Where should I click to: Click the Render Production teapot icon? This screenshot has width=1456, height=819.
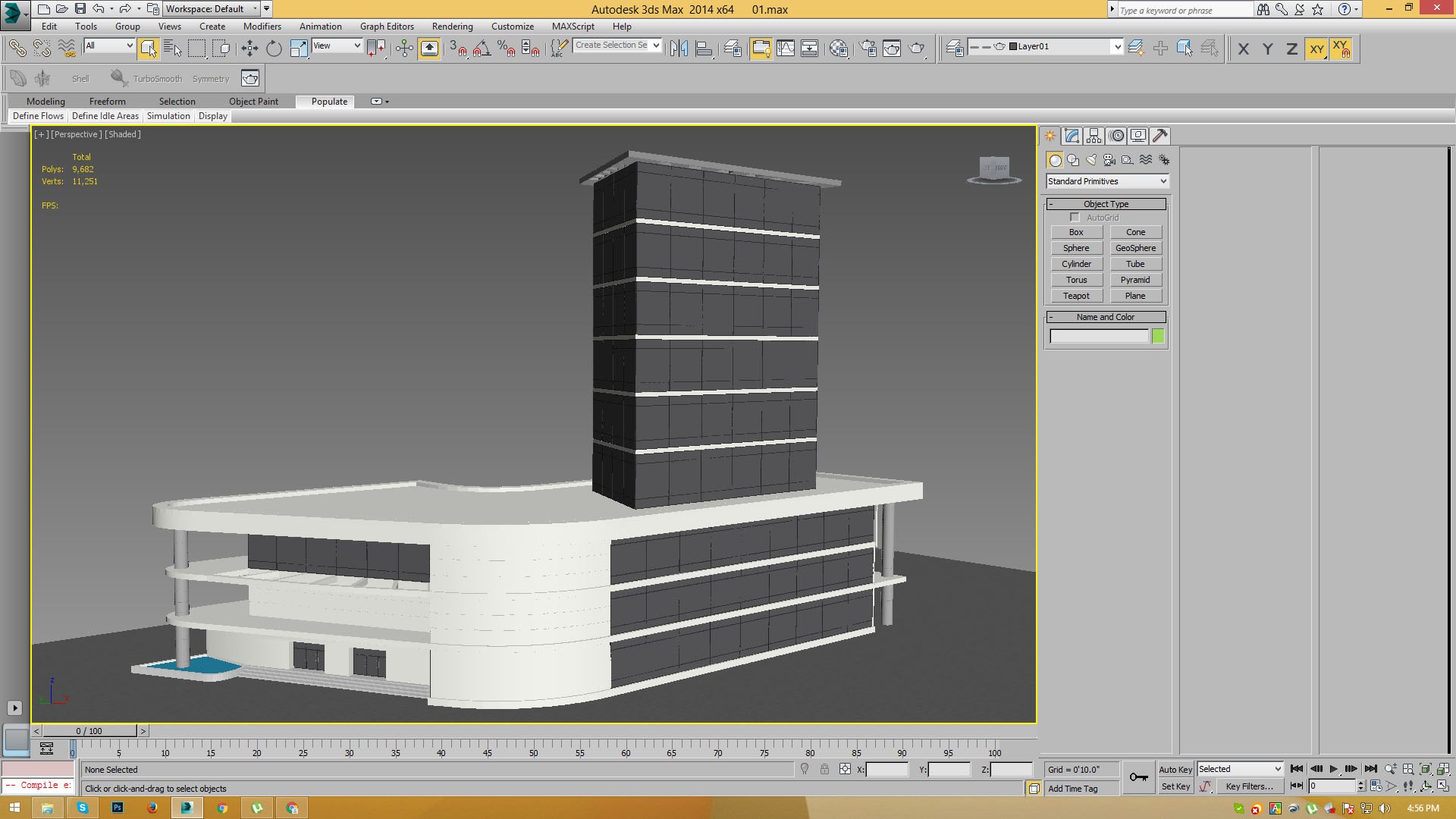pyautogui.click(x=917, y=49)
